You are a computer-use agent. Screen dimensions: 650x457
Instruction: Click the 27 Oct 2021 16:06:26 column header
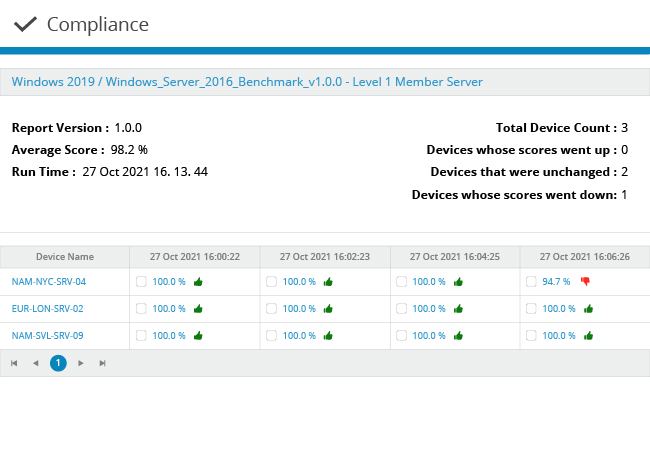585,257
